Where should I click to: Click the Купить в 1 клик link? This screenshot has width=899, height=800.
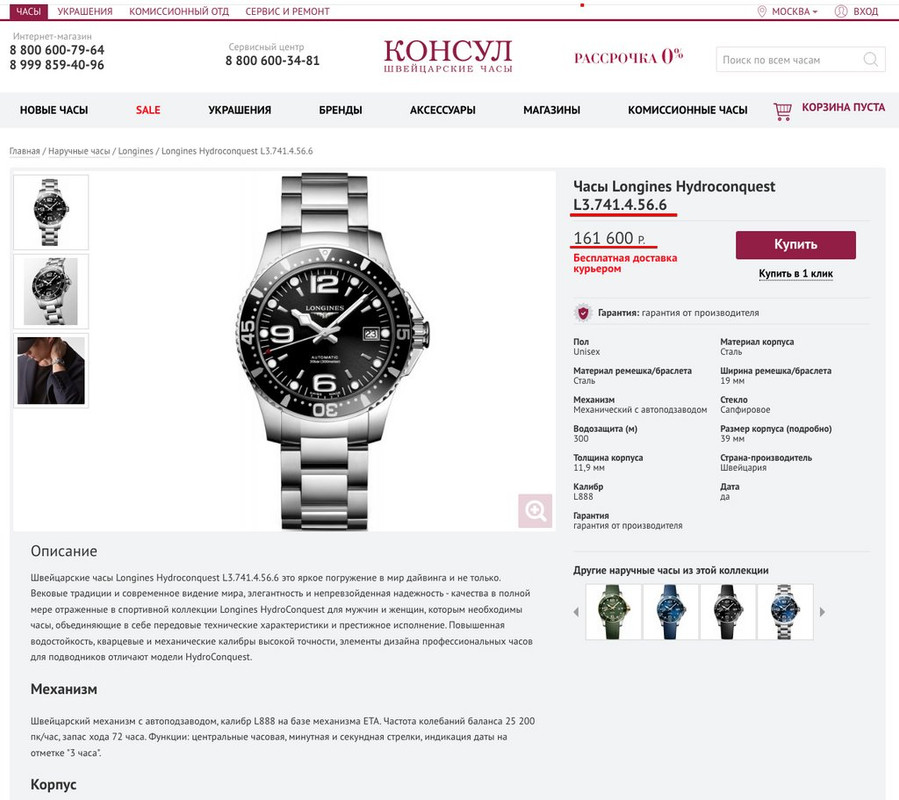796,274
